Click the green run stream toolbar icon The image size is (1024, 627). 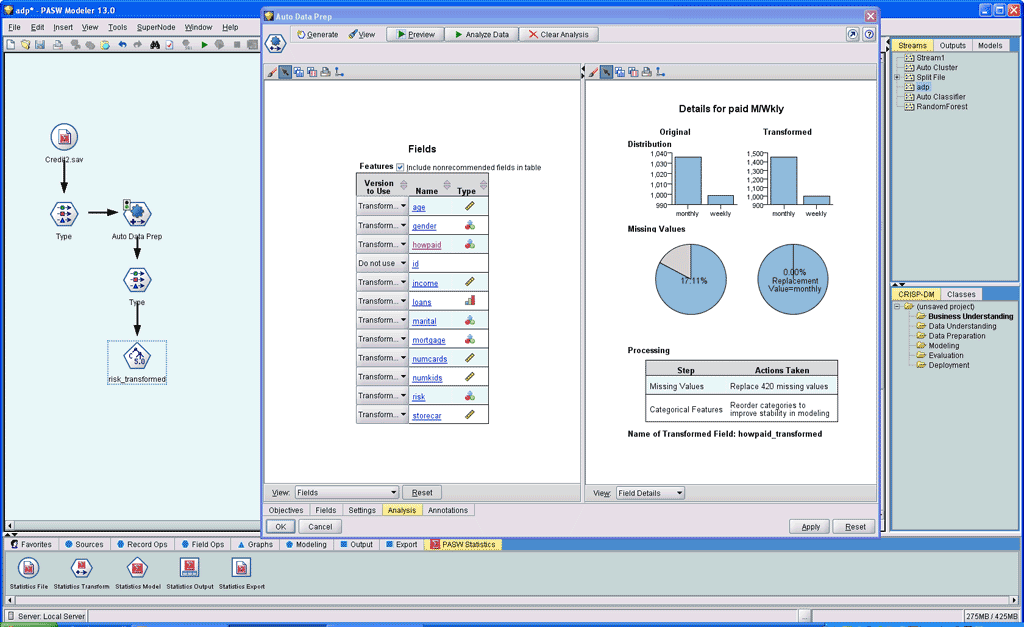pos(204,44)
